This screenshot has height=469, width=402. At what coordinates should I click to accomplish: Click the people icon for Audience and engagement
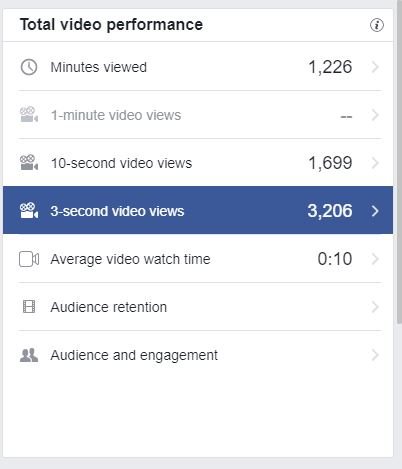pos(29,355)
